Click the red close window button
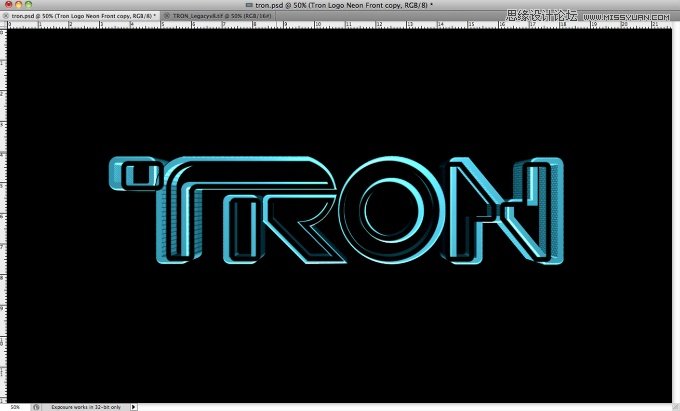This screenshot has width=680, height=411. 8,5
